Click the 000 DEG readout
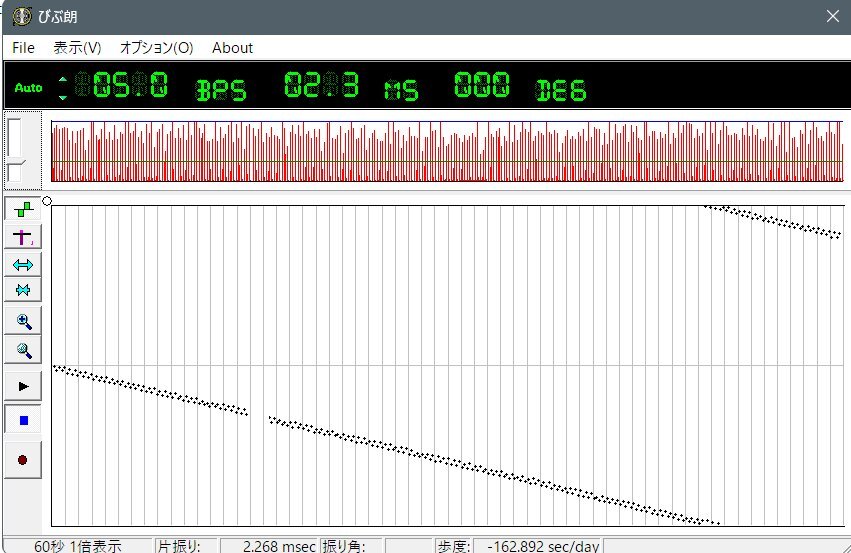The image size is (851, 553). (482, 85)
